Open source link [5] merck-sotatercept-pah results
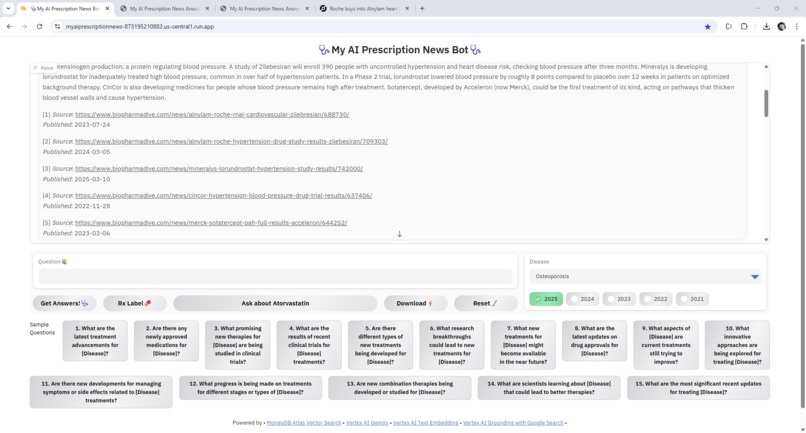 pyautogui.click(x=211, y=223)
